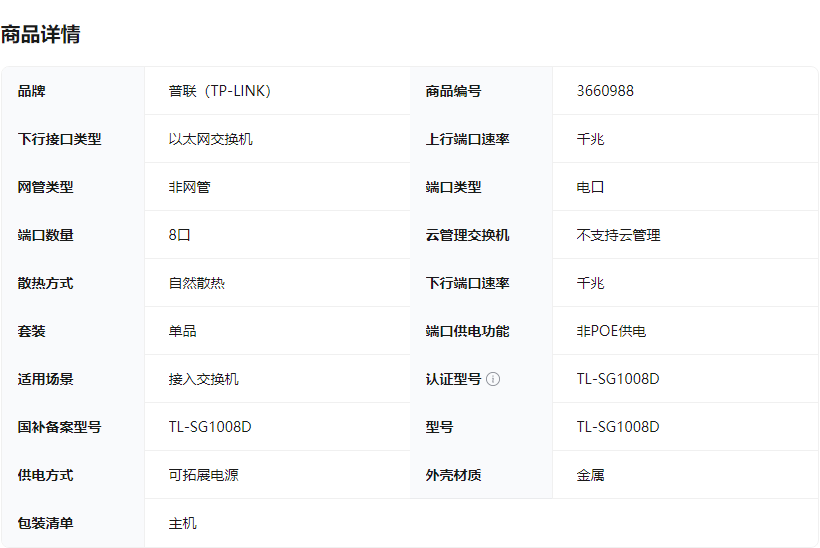Click brand value 普联（TP-LINK）
This screenshot has height=548, width=820.
(x=220, y=91)
